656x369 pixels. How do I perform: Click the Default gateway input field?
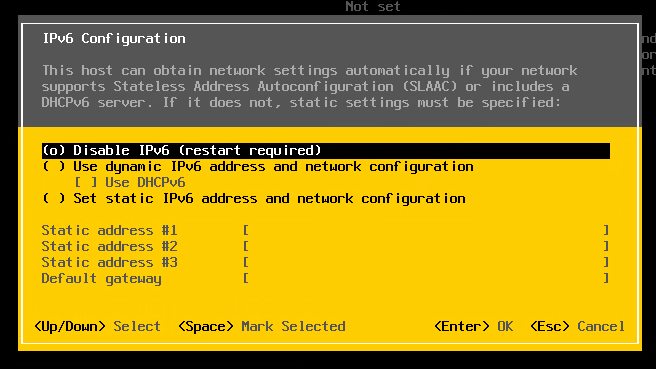point(425,278)
